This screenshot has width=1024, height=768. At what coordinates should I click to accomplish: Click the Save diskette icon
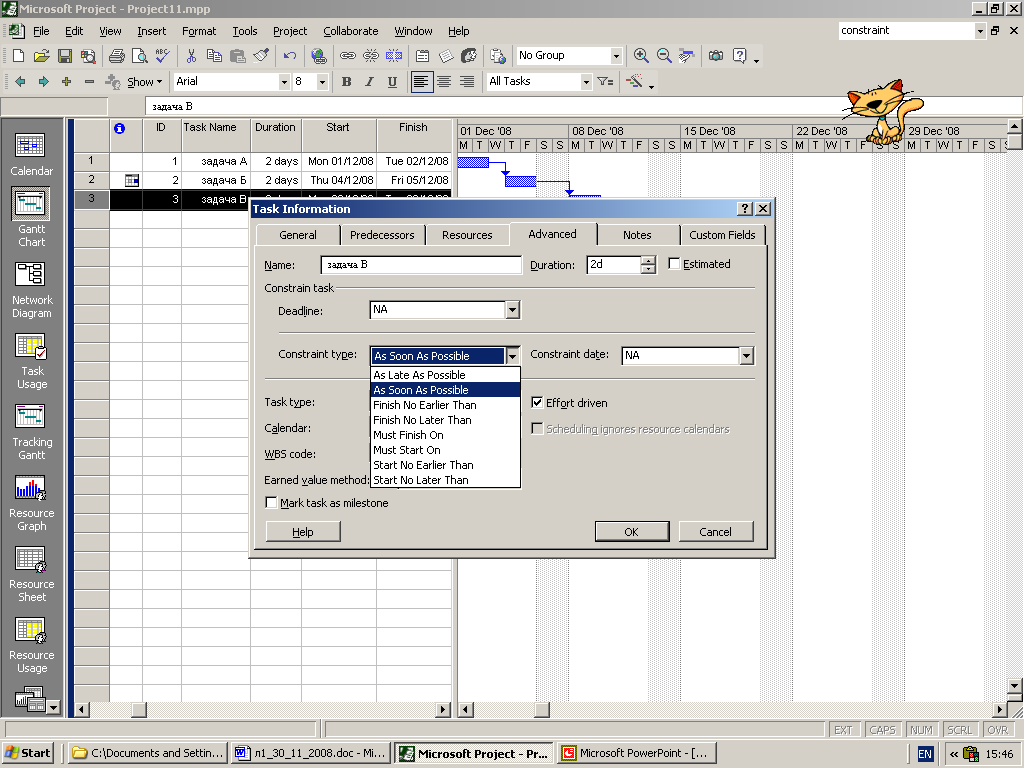(x=65, y=56)
